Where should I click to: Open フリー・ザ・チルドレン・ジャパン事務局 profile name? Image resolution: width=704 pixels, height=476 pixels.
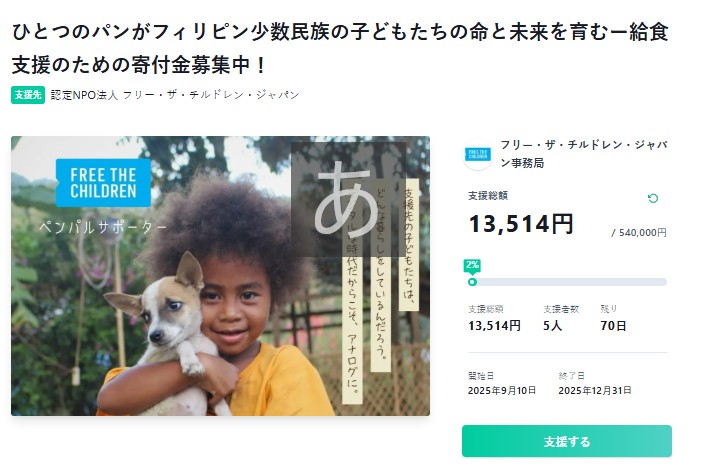coord(582,153)
